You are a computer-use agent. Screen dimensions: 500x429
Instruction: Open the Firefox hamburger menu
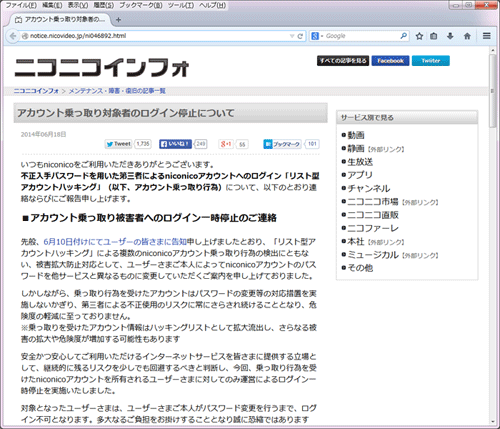pyautogui.click(x=487, y=36)
